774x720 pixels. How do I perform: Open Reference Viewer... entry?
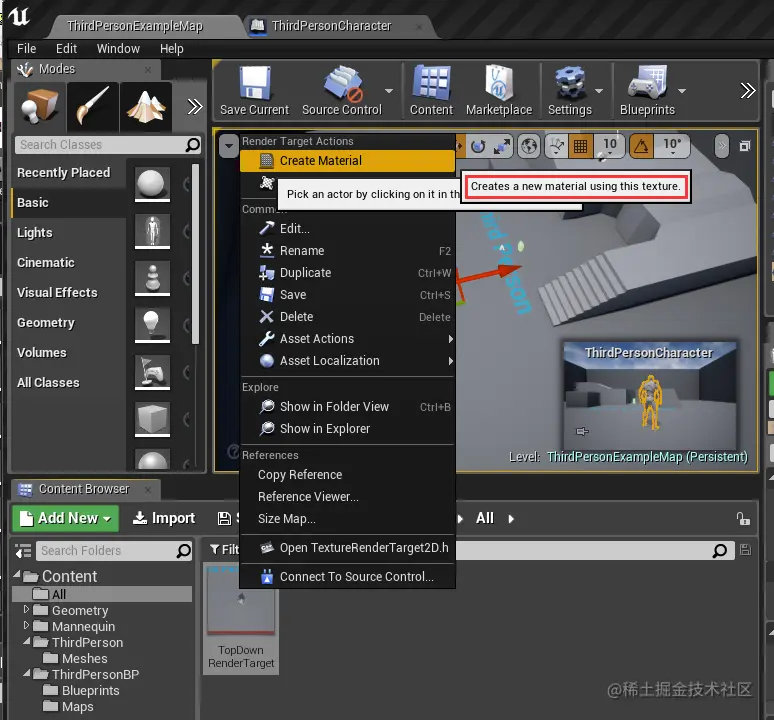(x=347, y=496)
